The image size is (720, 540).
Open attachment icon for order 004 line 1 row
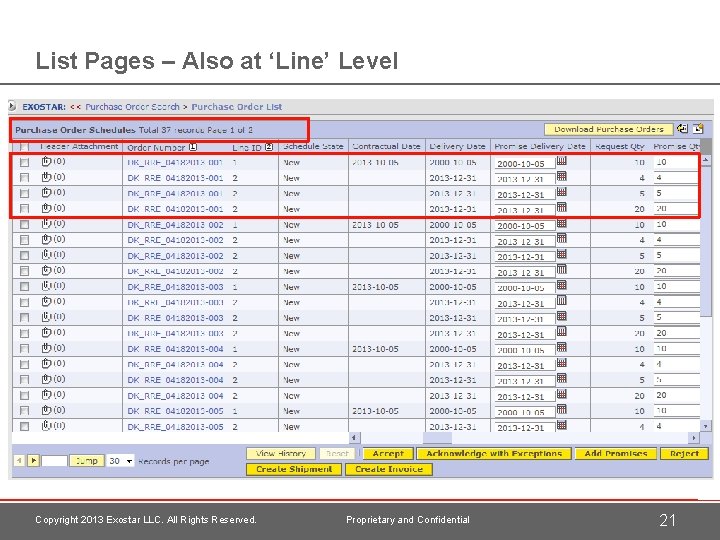(46, 348)
